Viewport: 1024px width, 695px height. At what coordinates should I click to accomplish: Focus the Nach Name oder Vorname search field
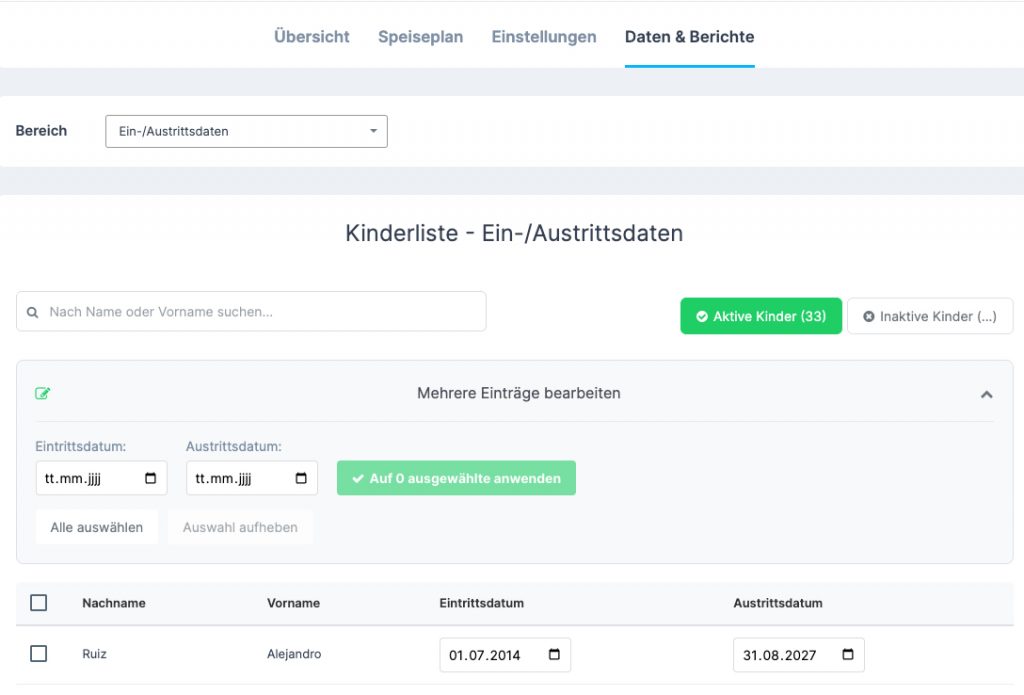coord(260,312)
